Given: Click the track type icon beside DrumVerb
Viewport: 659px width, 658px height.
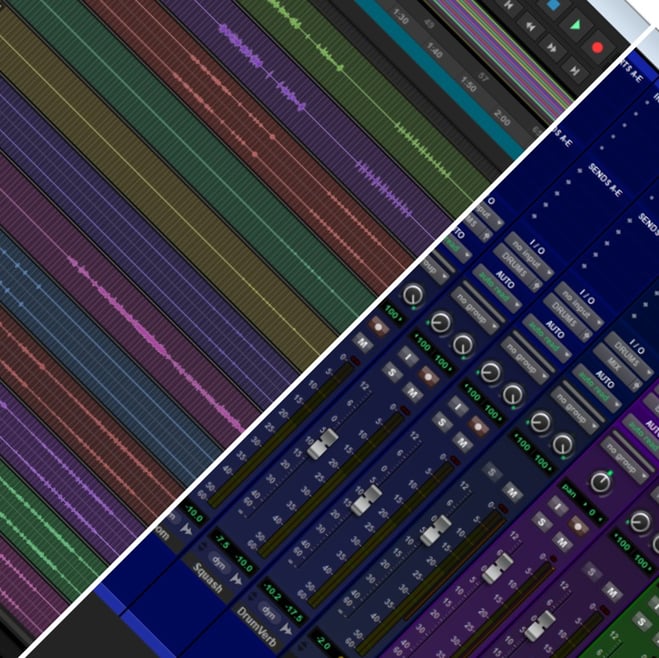Looking at the screenshot, I should pyautogui.click(x=286, y=629).
